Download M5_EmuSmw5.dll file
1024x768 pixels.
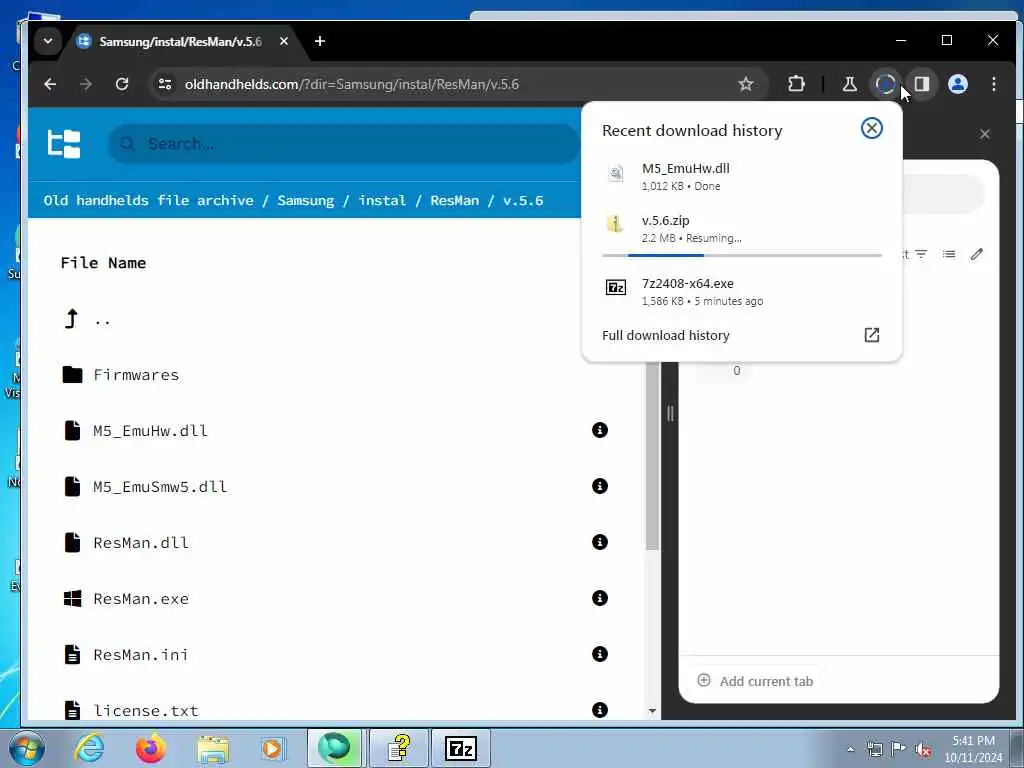(160, 487)
